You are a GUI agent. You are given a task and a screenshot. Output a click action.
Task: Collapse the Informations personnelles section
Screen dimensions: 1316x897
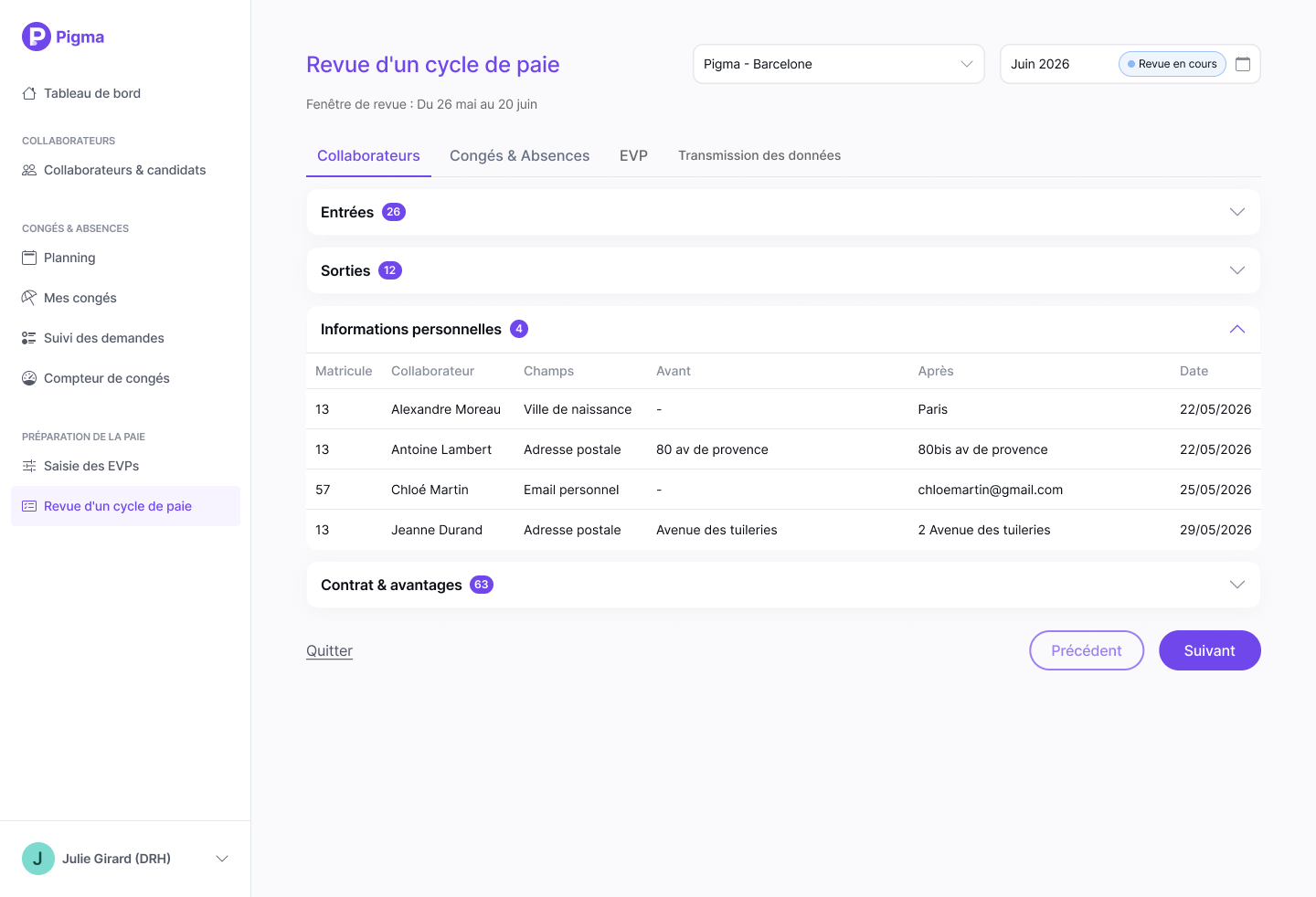pos(1237,329)
